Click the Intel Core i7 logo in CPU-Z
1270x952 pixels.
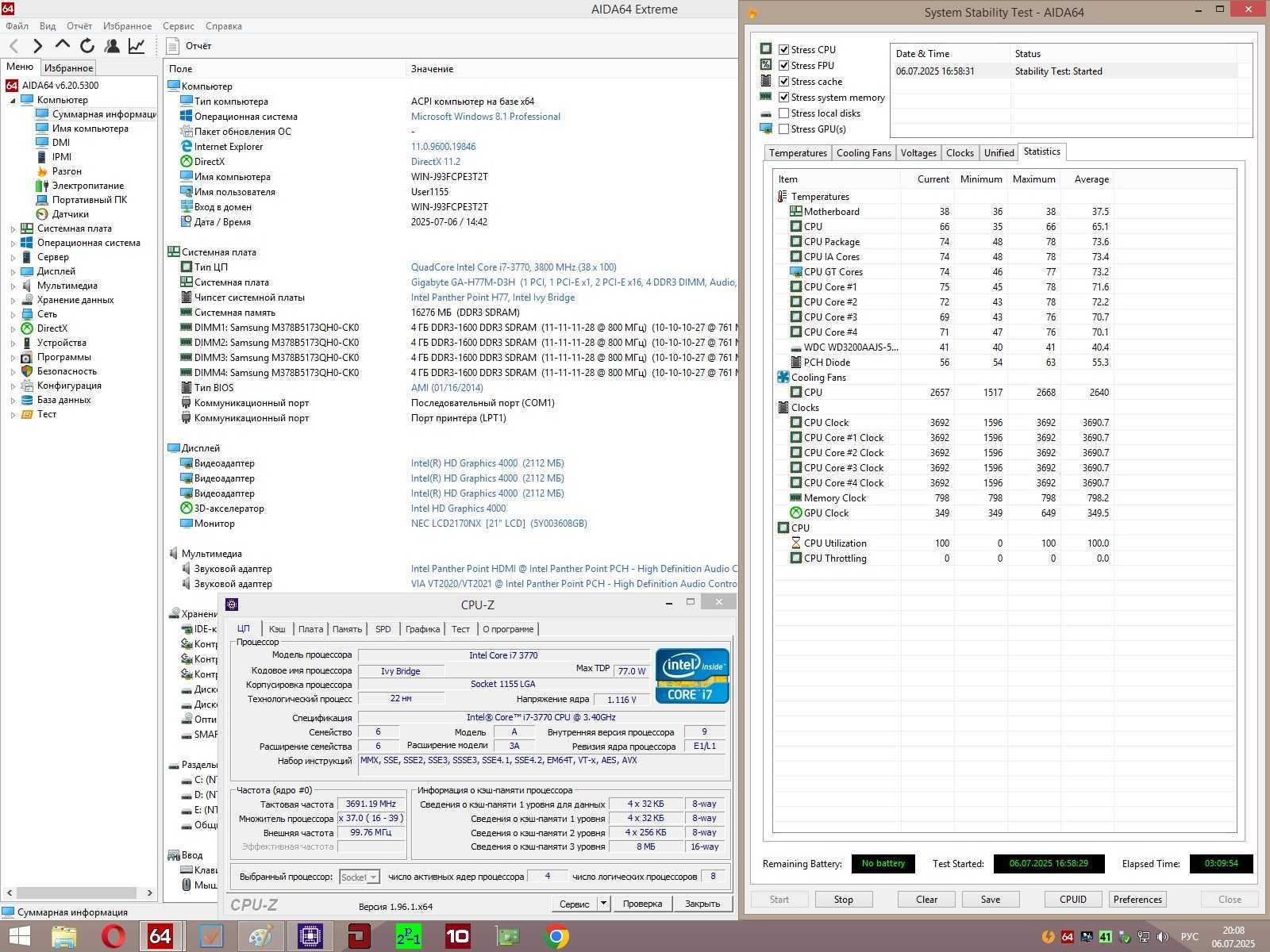pos(692,676)
